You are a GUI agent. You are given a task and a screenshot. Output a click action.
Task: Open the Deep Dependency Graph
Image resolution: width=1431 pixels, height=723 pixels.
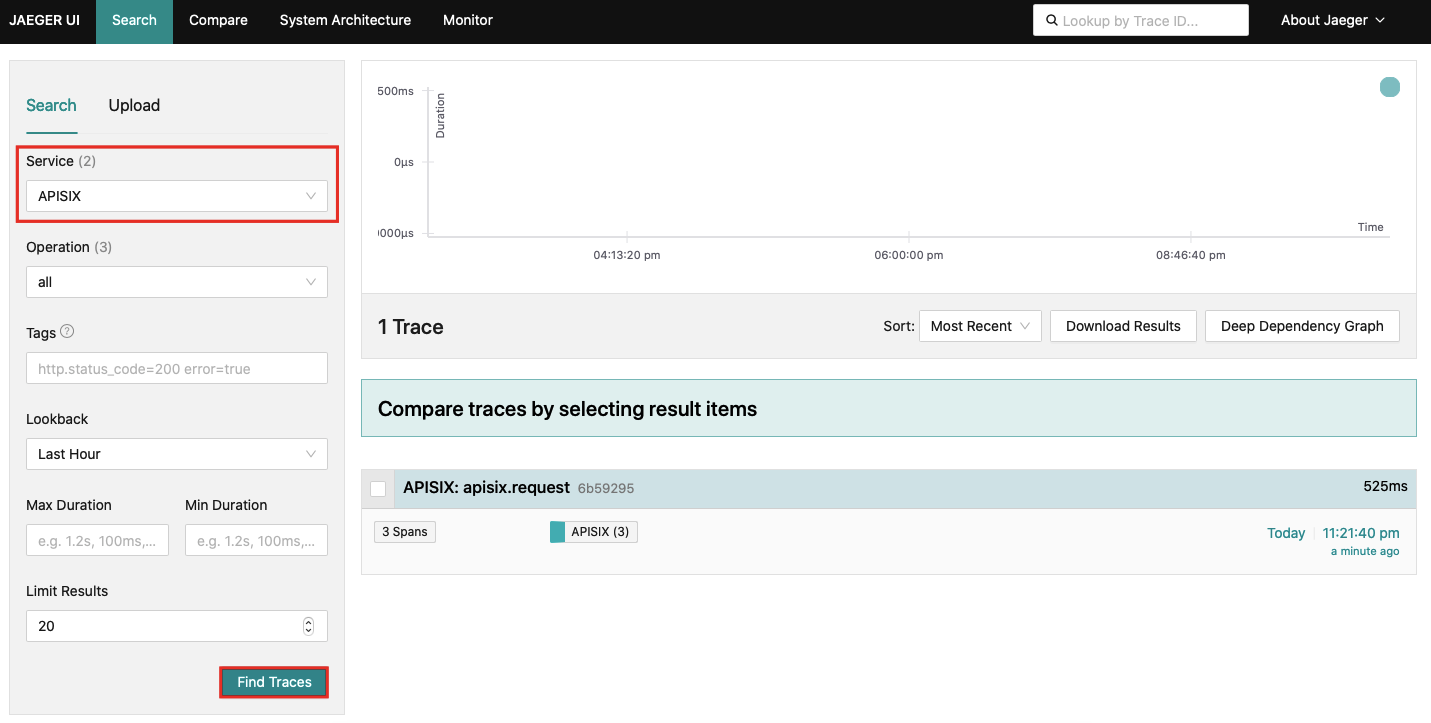pyautogui.click(x=1302, y=326)
